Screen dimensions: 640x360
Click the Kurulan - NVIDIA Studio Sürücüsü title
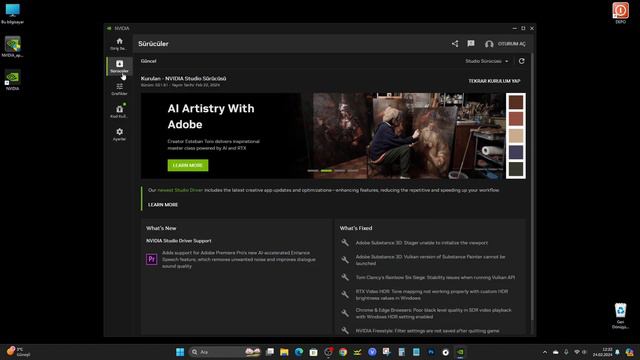coord(183,78)
